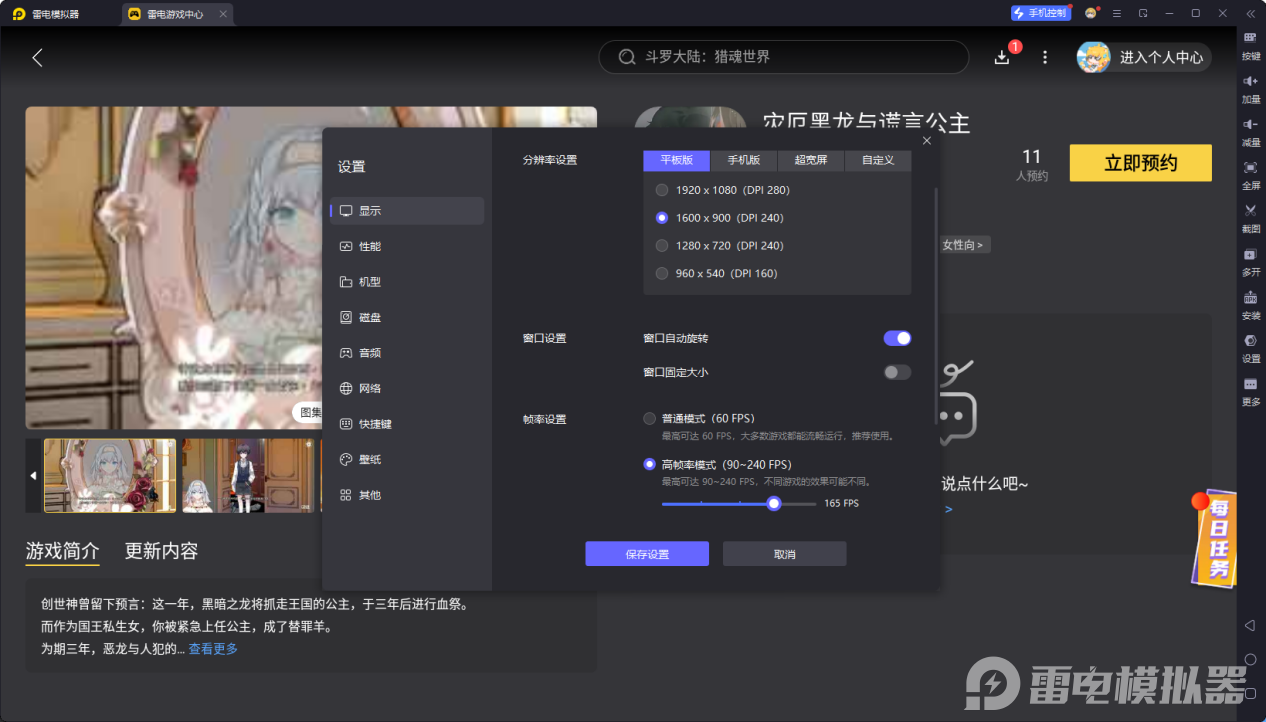Image resolution: width=1266 pixels, height=722 pixels.
Task: Open the three-dot options menu
Action: click(x=1045, y=57)
